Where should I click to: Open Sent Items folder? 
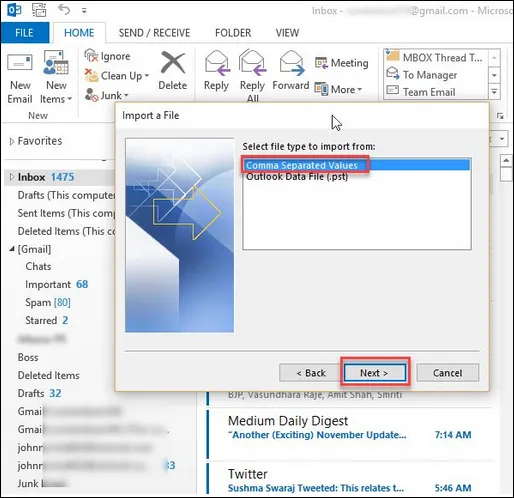pos(66,213)
